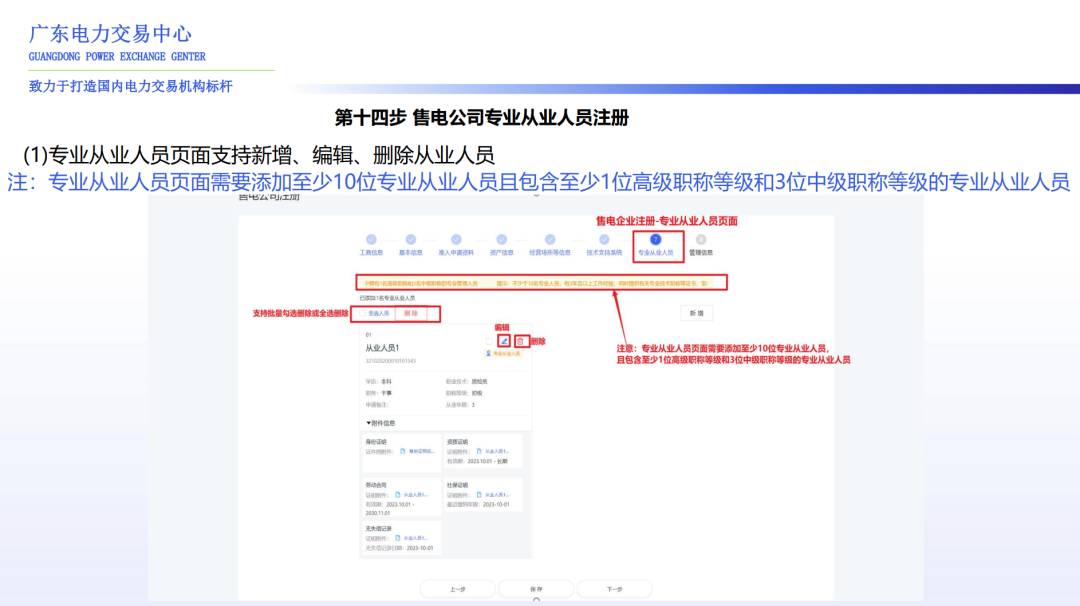Click the 社保证明 attachment document icon
Image resolution: width=1080 pixels, height=606 pixels.
coord(478,494)
